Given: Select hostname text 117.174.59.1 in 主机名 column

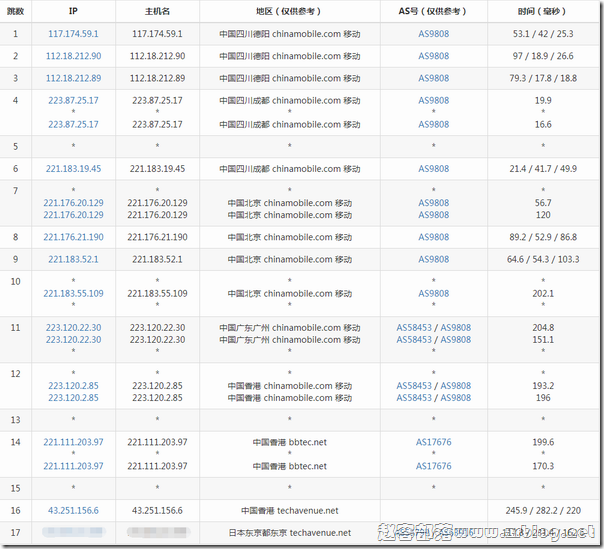Looking at the screenshot, I should click(157, 34).
